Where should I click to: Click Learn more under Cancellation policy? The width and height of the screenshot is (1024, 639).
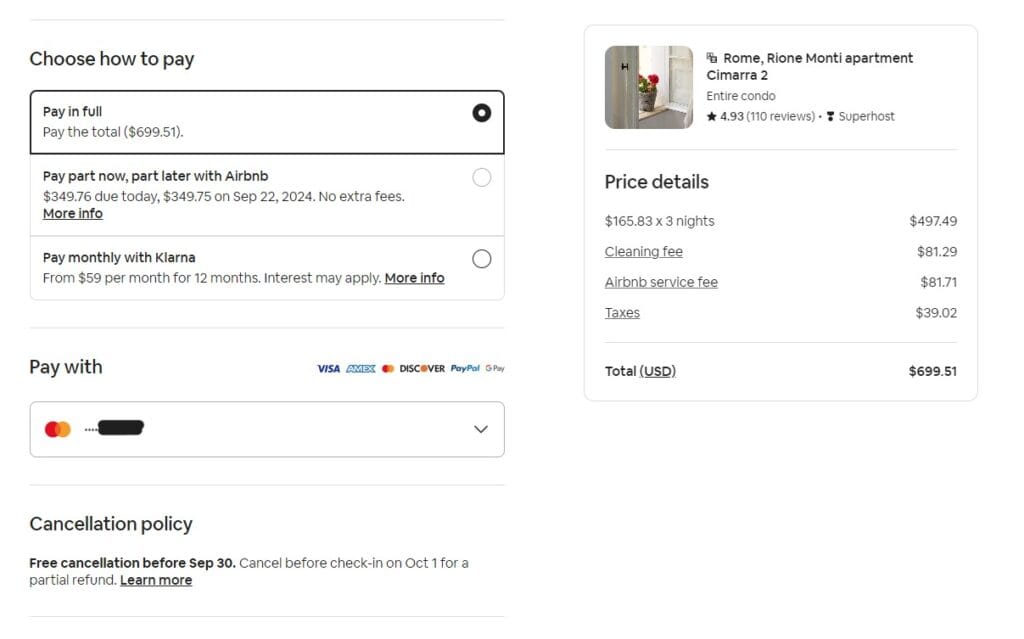coord(156,580)
